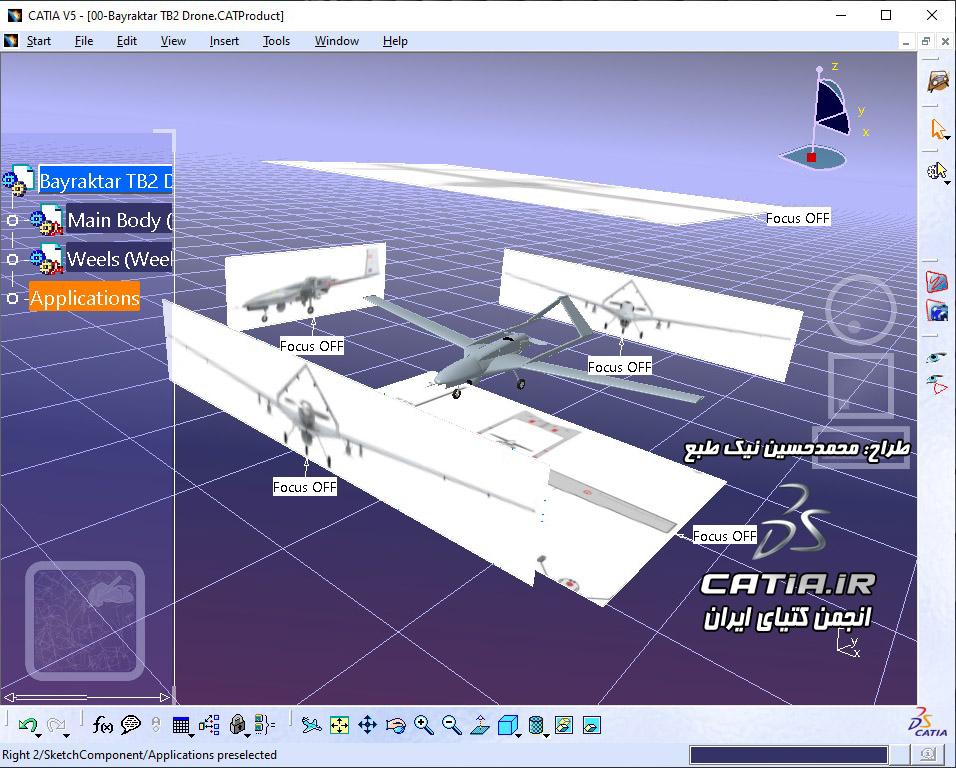Click the status bar command input field
This screenshot has width=956, height=768.
pyautogui.click(x=788, y=755)
